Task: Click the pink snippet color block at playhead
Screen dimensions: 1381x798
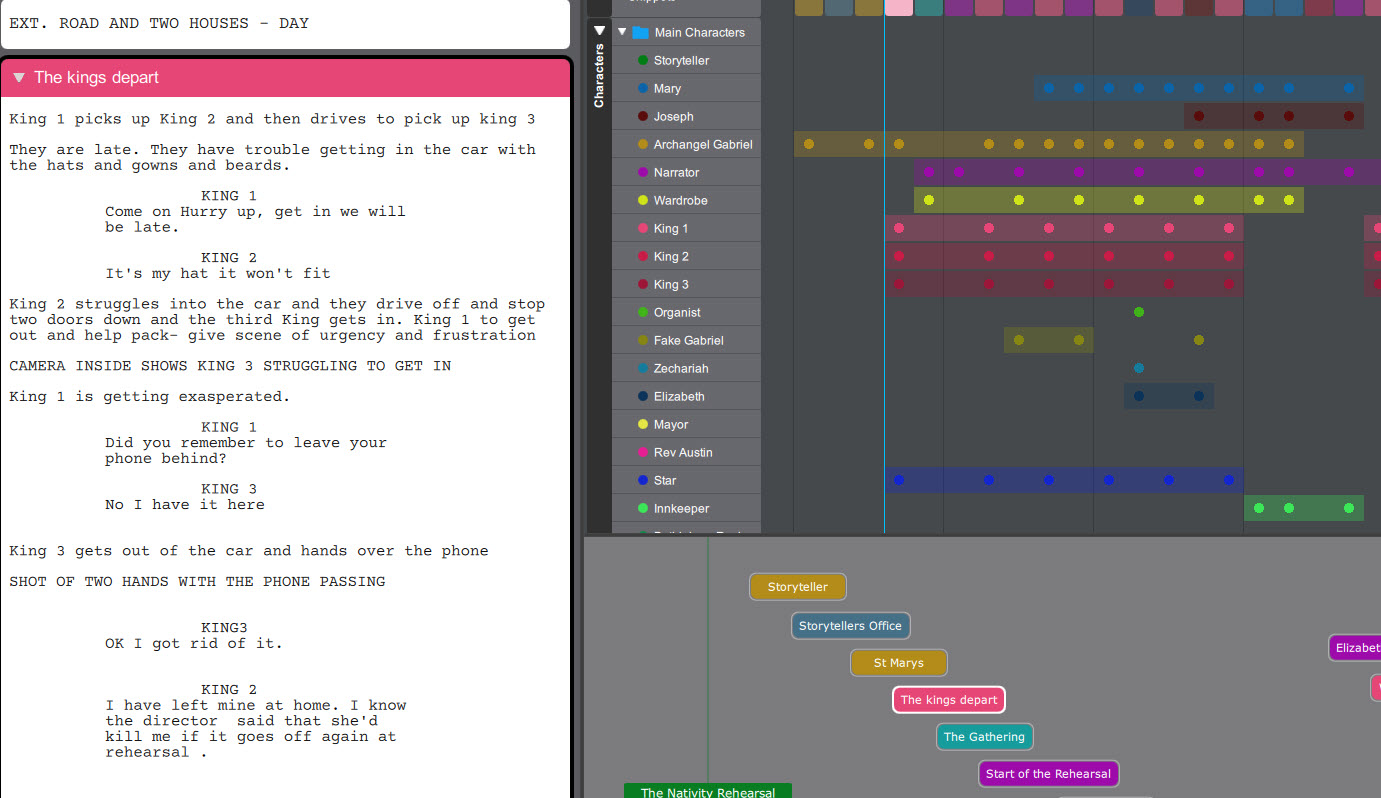Action: 898,7
